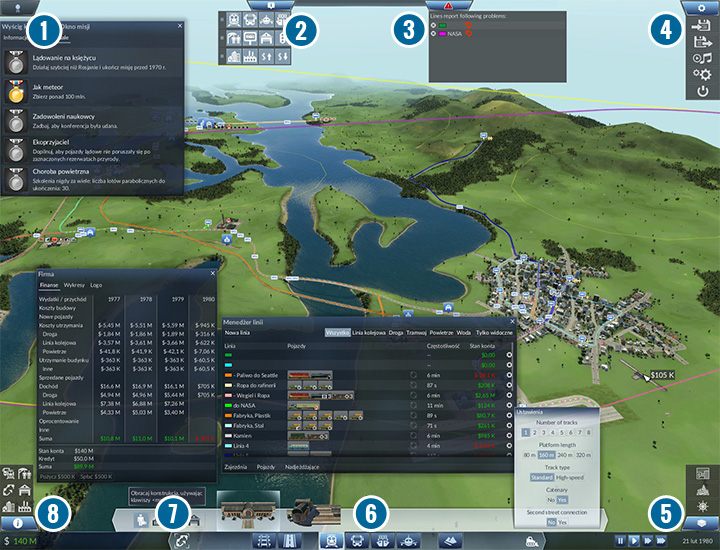Image resolution: width=720 pixels, height=550 pixels.
Task: Expand the warning alerts panel at top
Action: [x=447, y=6]
